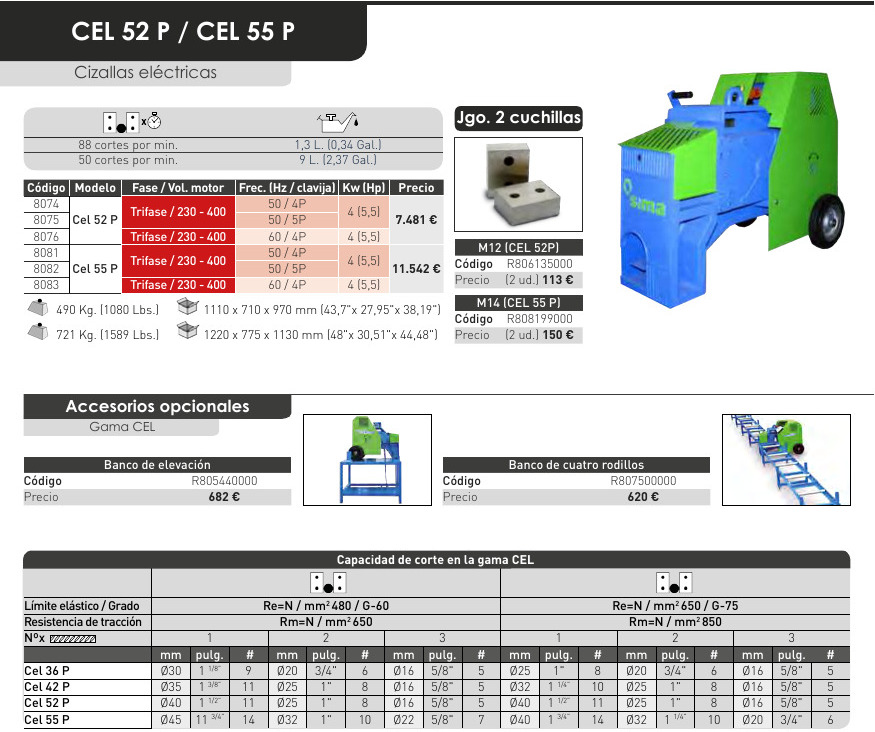
Task: Click the weight icon beside 490 Kg
Action: (x=37, y=309)
